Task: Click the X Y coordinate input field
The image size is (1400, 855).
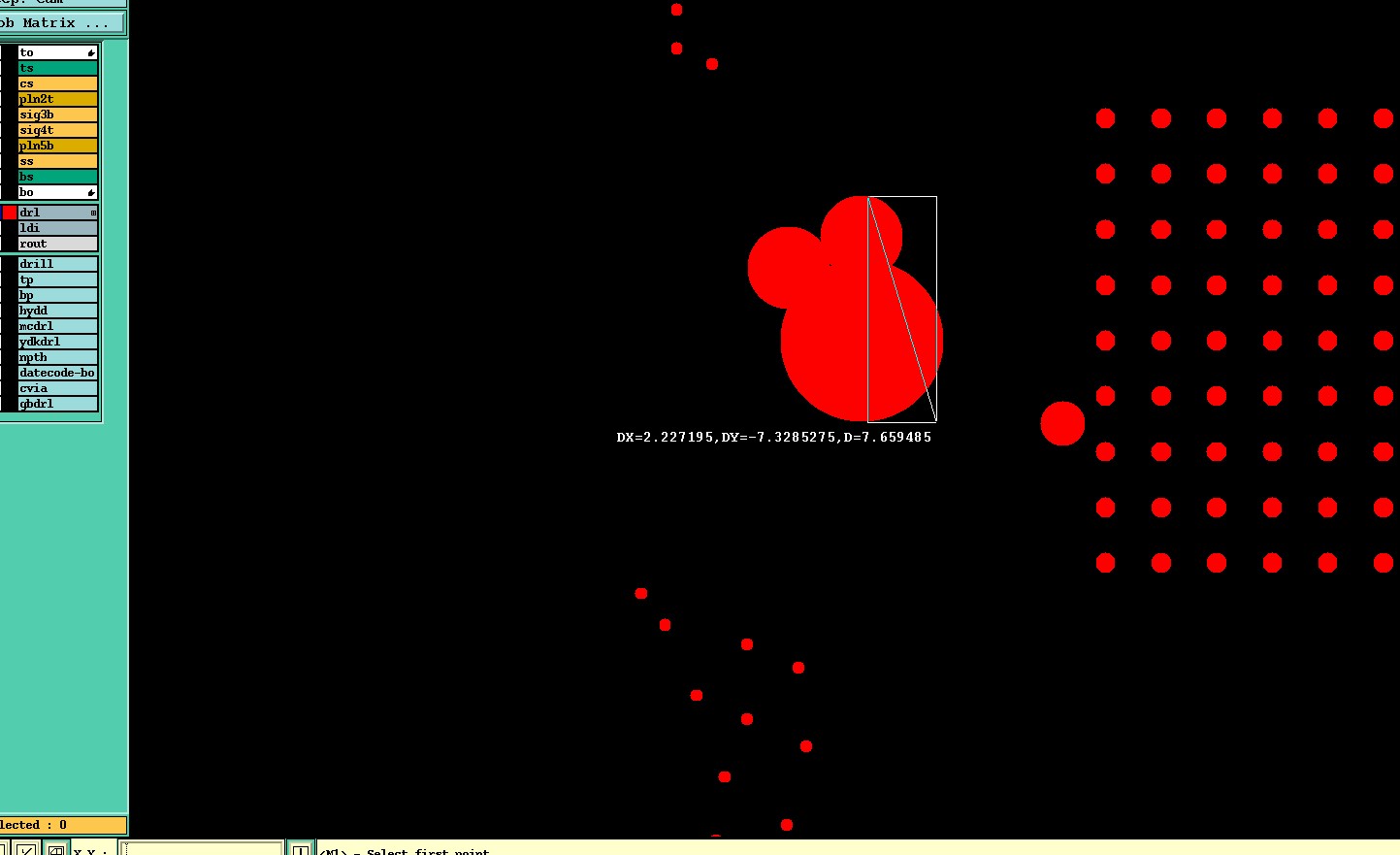Action: (x=203, y=849)
